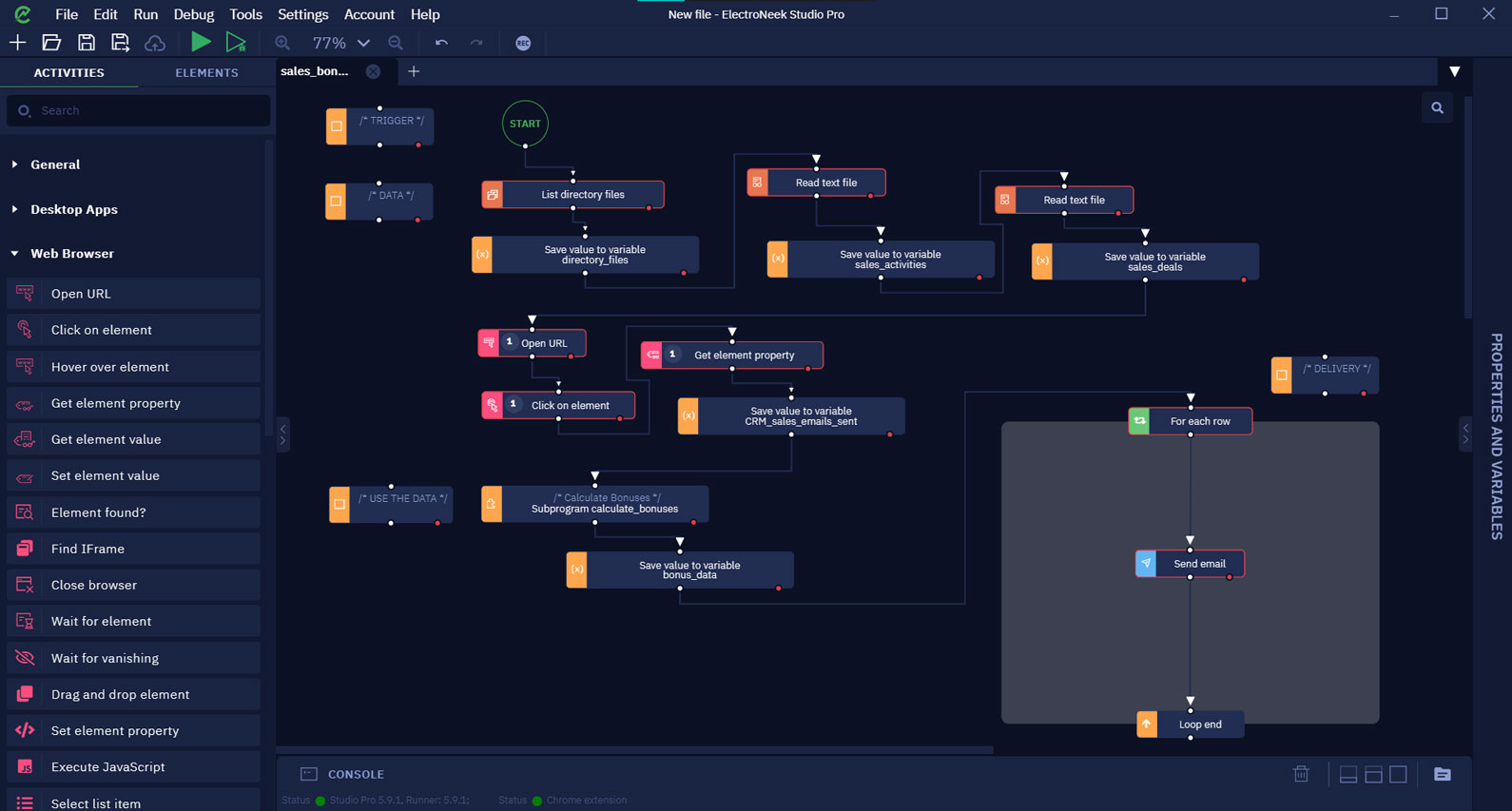Open canvas search with the magnifier icon
Viewport: 1512px width, 811px height.
(1437, 108)
